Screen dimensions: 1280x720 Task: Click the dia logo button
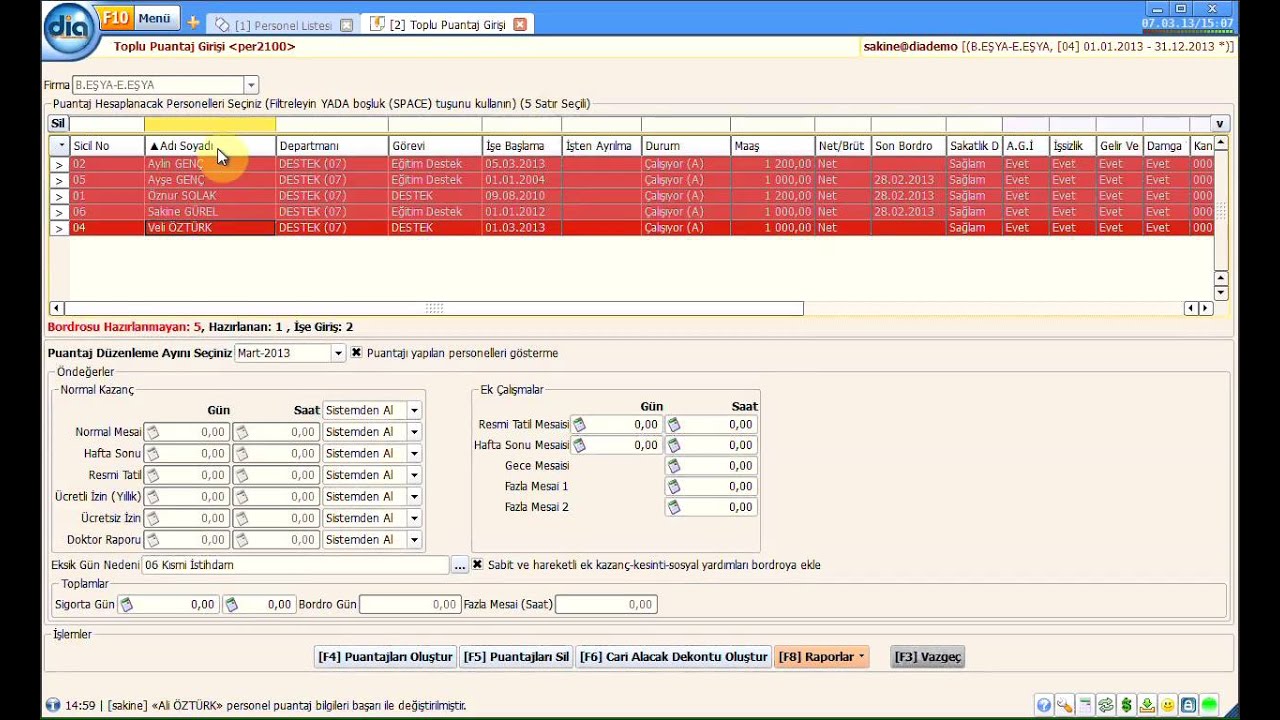tap(70, 28)
